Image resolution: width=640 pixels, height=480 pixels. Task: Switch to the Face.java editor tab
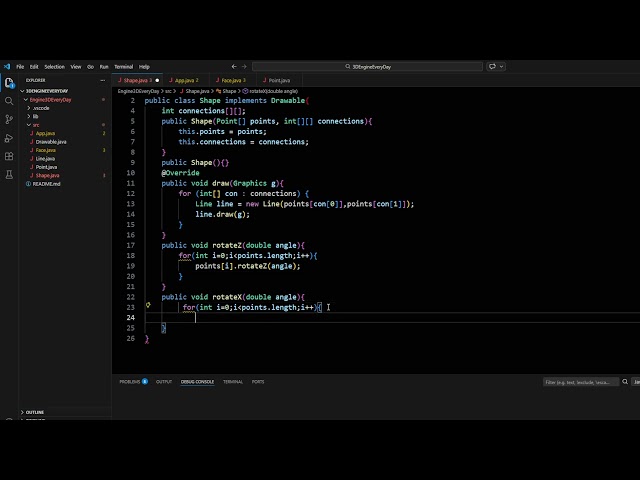(x=231, y=80)
